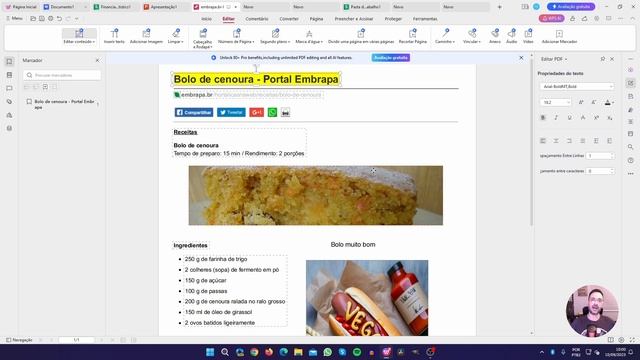
Task: Pin the Editar PDF panel
Action: click(602, 59)
